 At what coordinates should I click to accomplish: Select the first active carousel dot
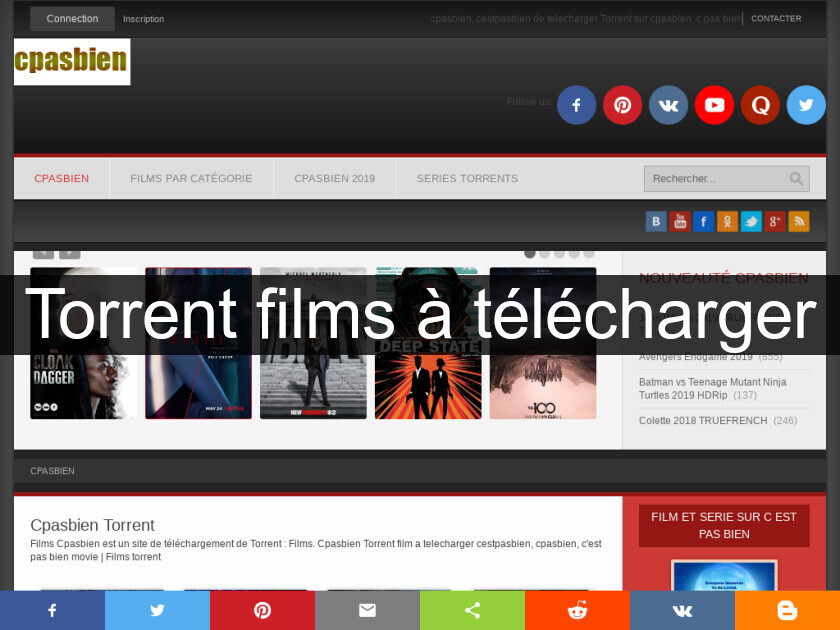pos(530,253)
